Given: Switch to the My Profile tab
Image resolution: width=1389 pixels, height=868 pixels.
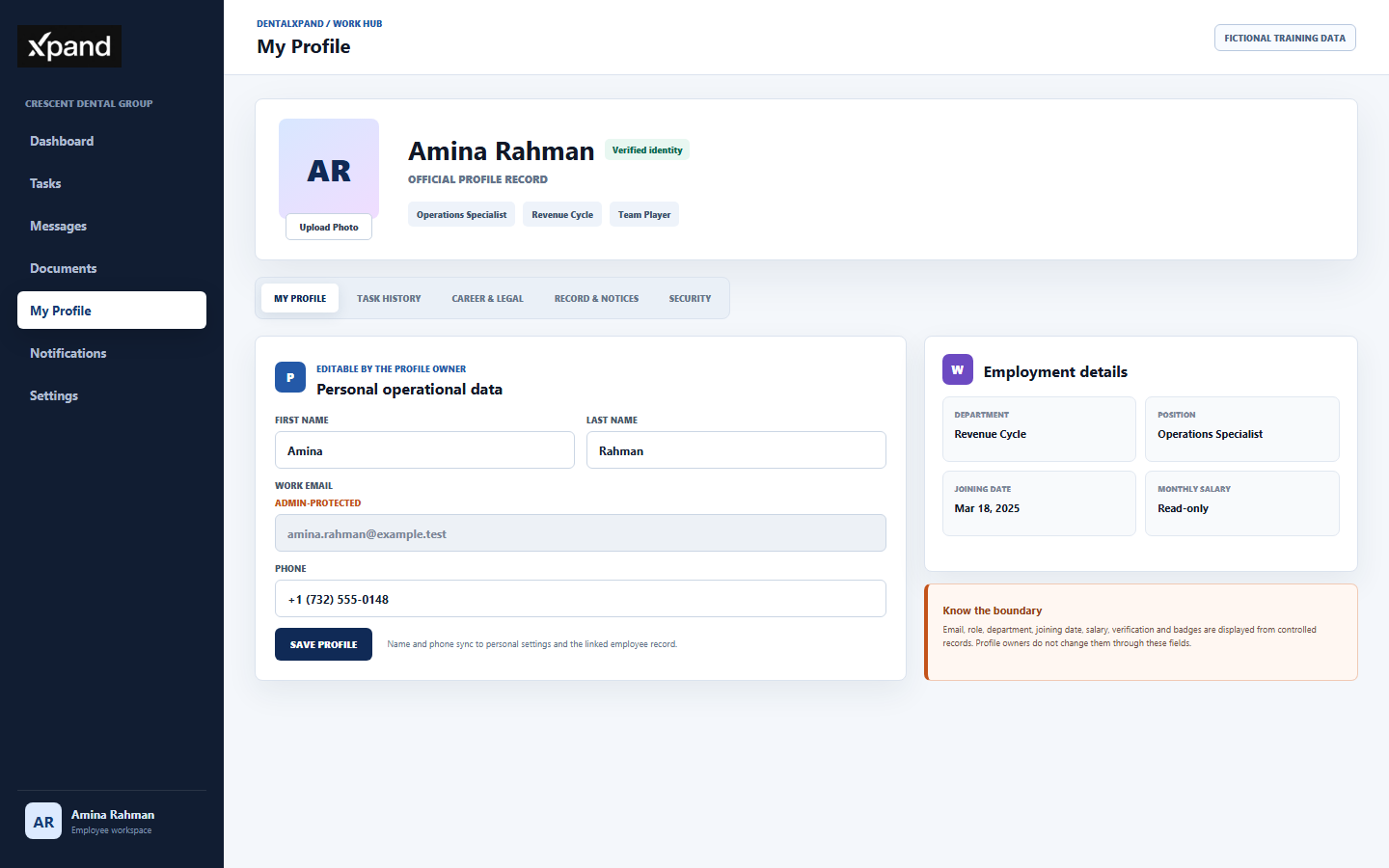Looking at the screenshot, I should [x=300, y=298].
